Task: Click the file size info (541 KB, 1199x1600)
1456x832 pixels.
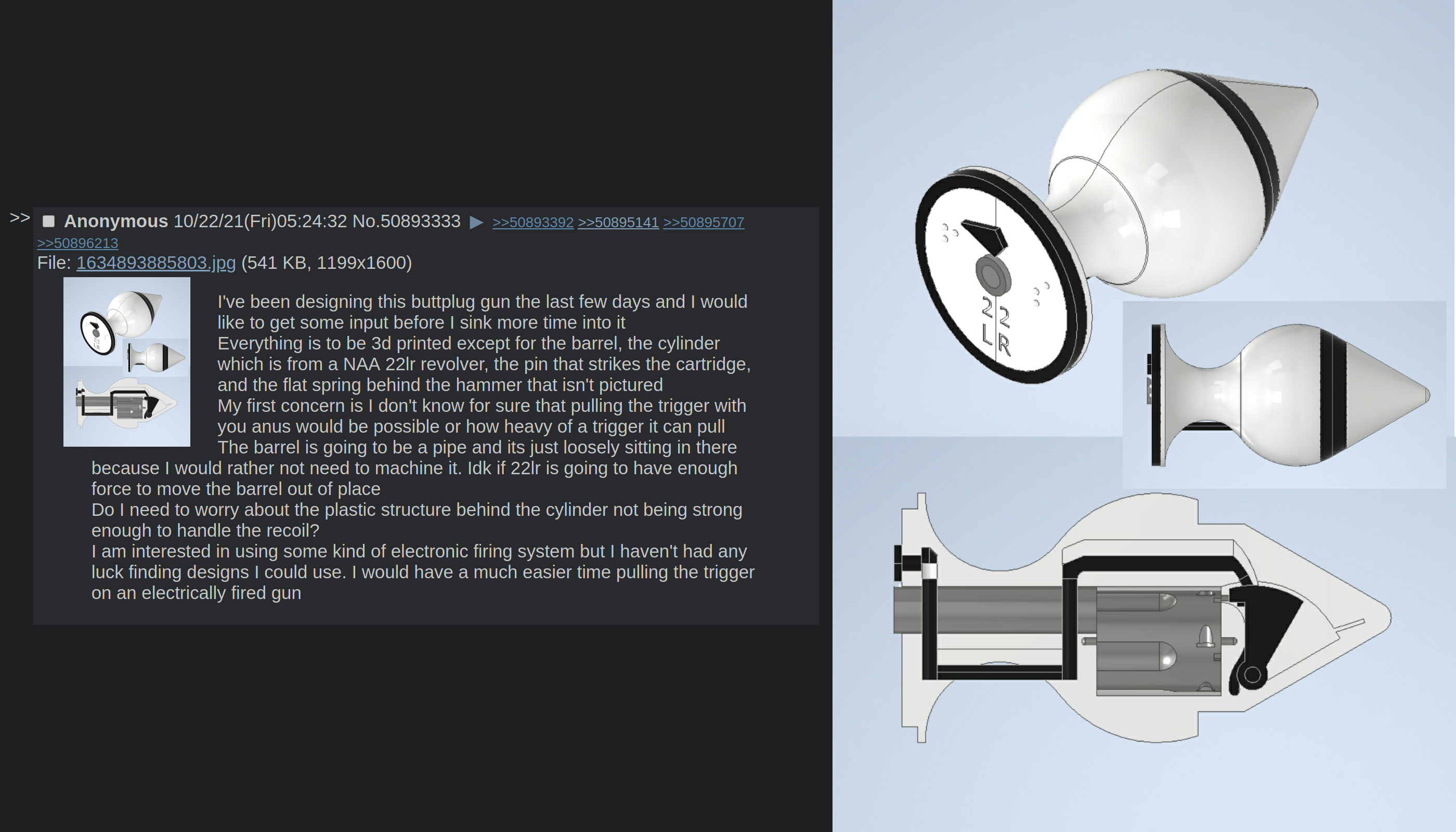Action: point(327,263)
